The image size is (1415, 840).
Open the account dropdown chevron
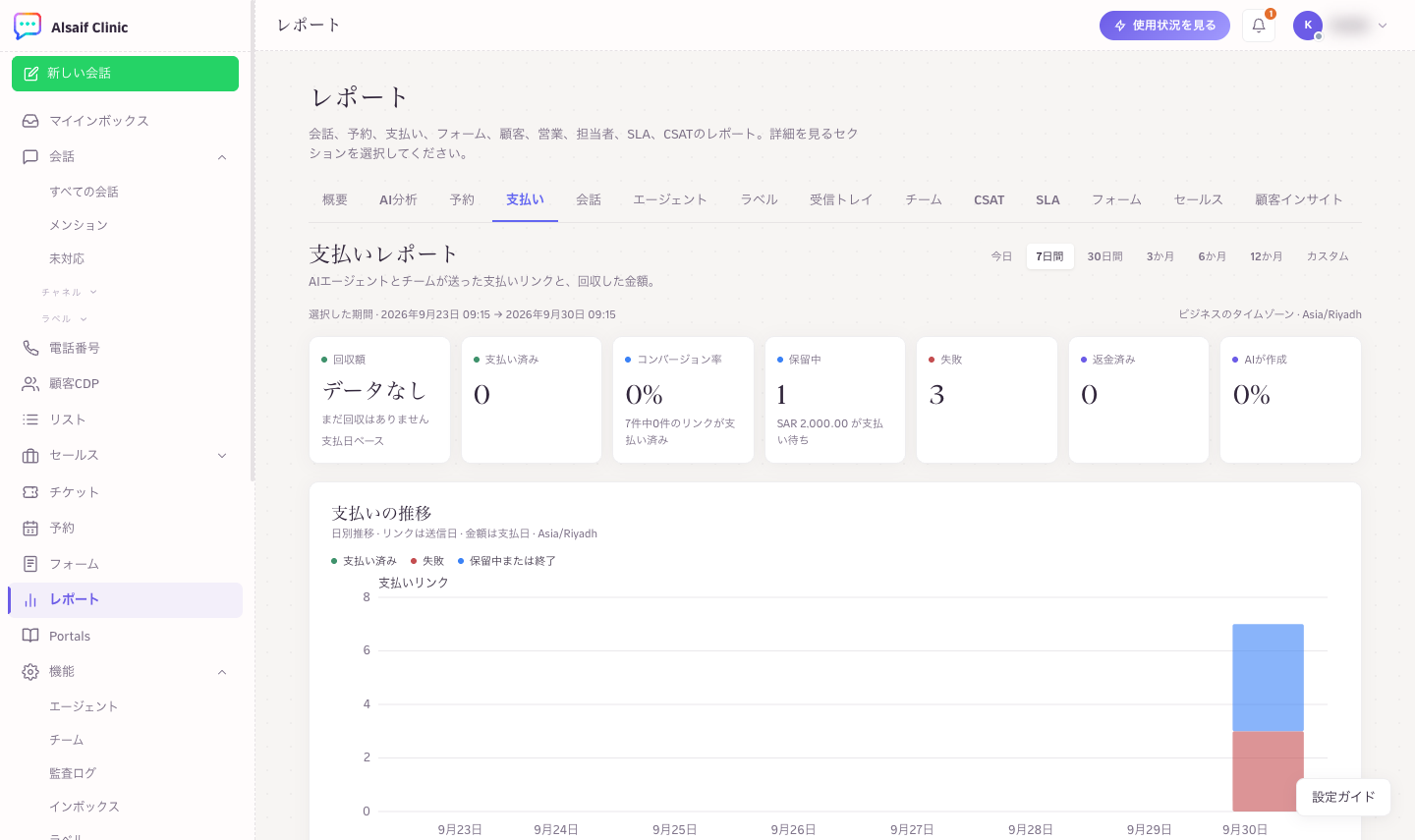pos(1383,26)
